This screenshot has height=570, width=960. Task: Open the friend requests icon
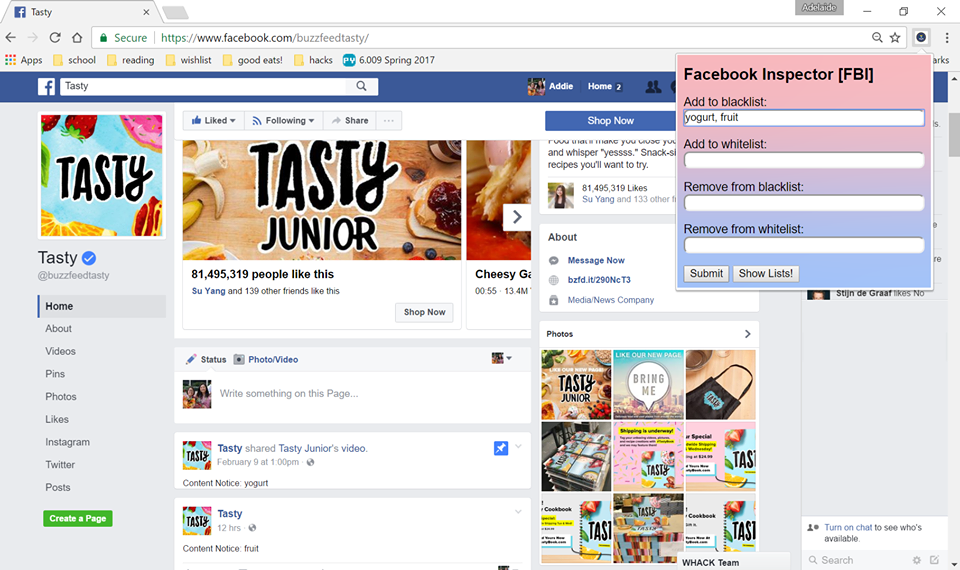[x=653, y=86]
